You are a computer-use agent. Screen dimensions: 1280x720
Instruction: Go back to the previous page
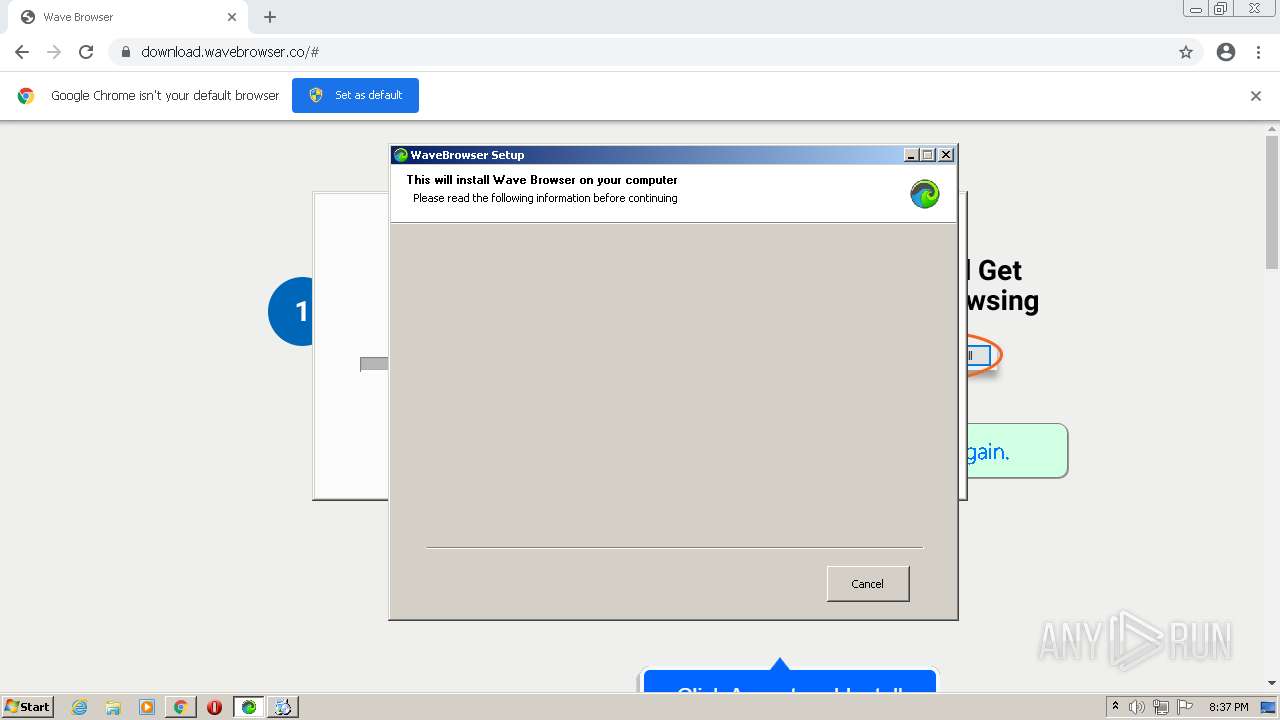coord(22,52)
